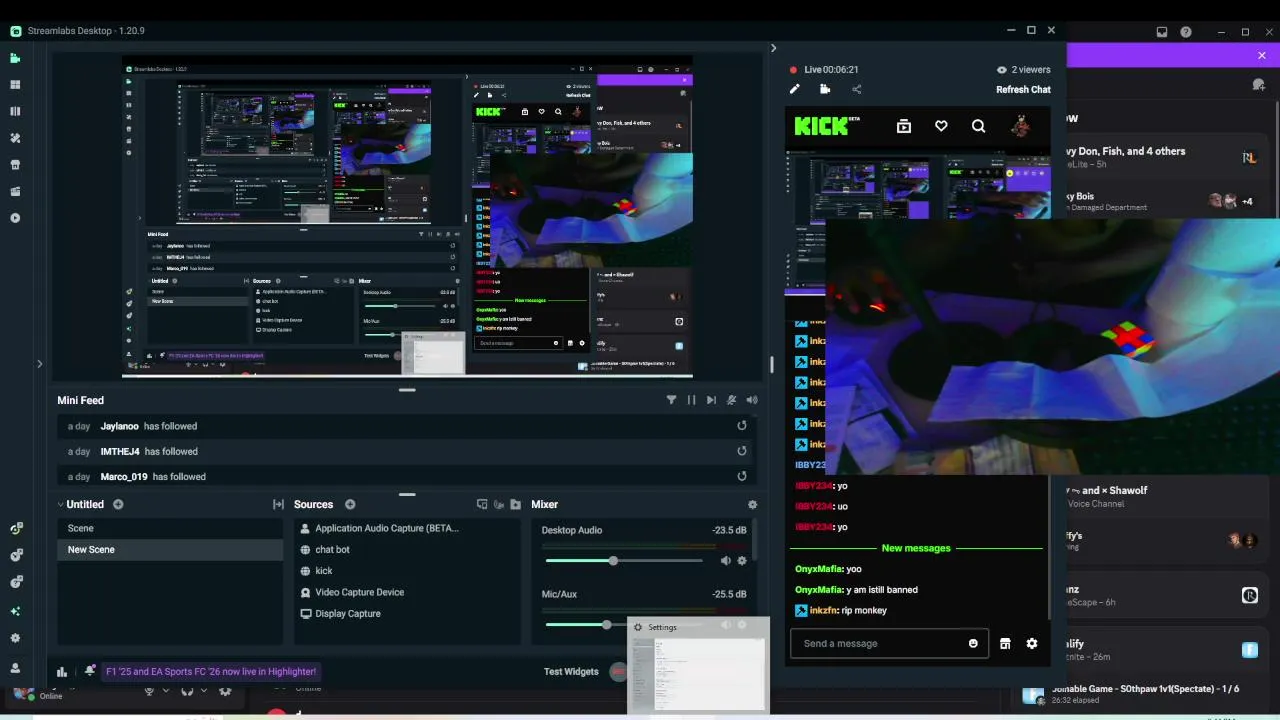1280x720 pixels.
Task: Replay the Jaylanoo follow alert
Action: click(x=742, y=426)
